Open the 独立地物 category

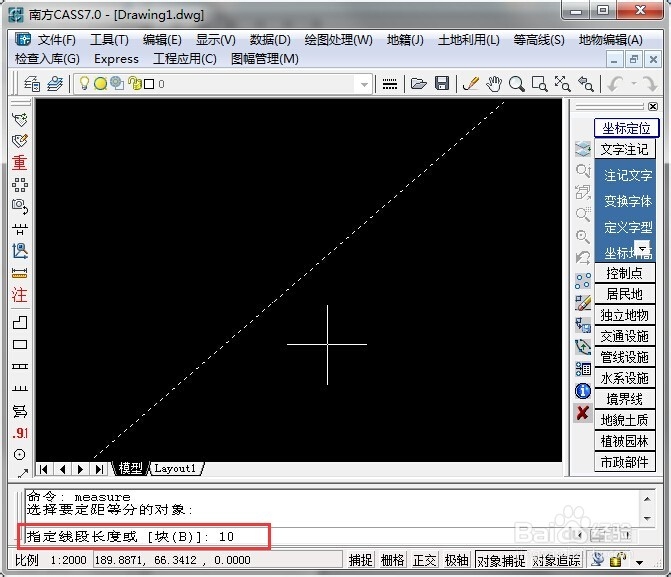[624, 315]
